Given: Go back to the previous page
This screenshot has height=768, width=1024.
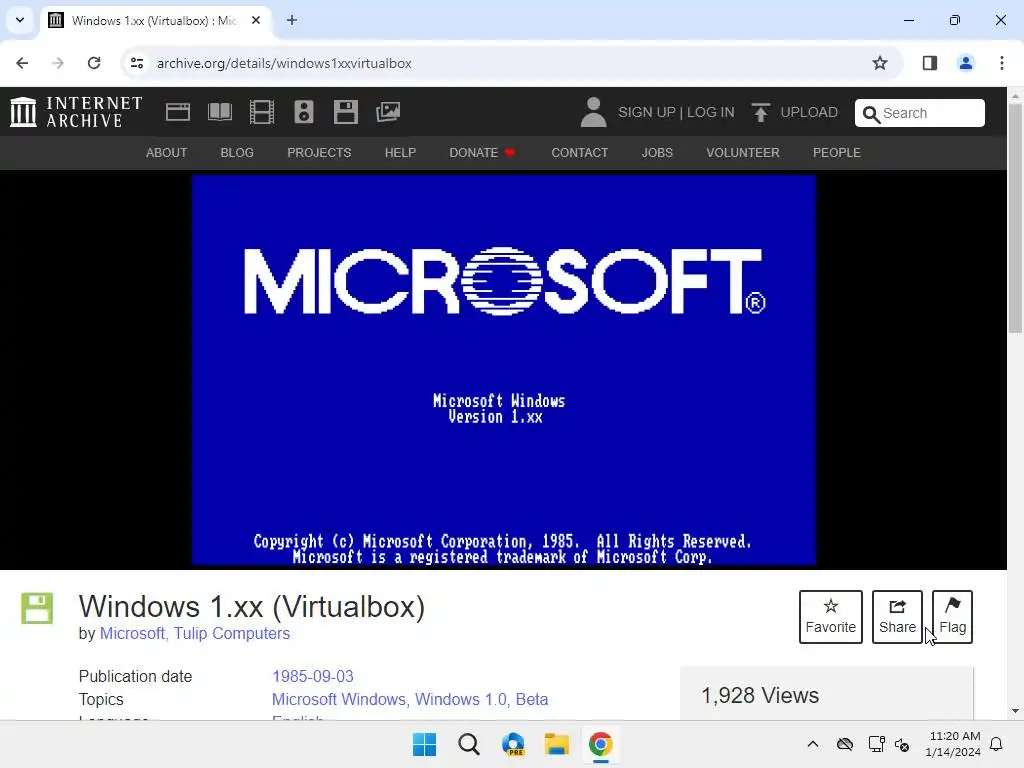Looking at the screenshot, I should 22,63.
